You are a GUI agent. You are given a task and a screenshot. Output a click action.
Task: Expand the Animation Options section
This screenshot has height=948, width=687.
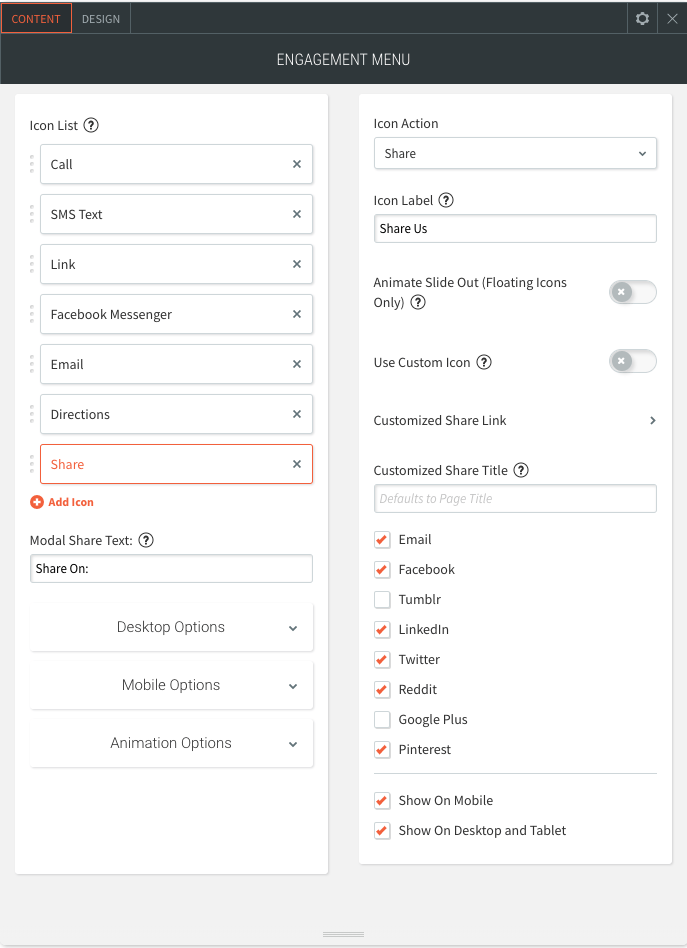tap(172, 743)
